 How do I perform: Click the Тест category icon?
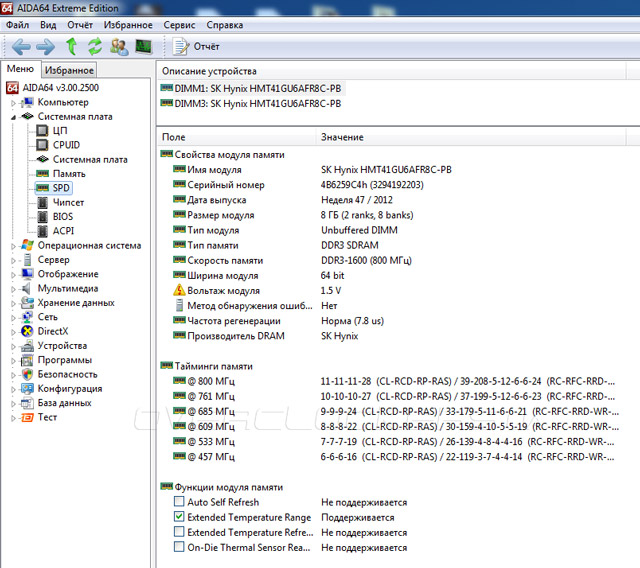click(x=27, y=417)
